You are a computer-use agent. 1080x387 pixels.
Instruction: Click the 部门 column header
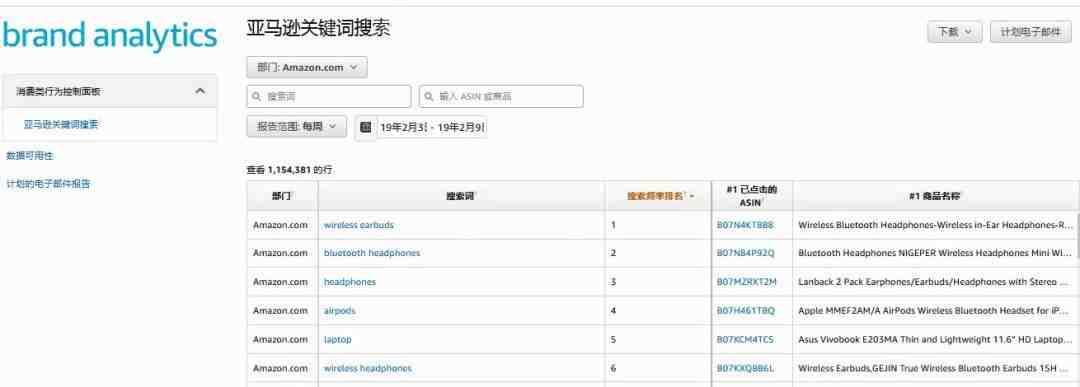tap(282, 196)
